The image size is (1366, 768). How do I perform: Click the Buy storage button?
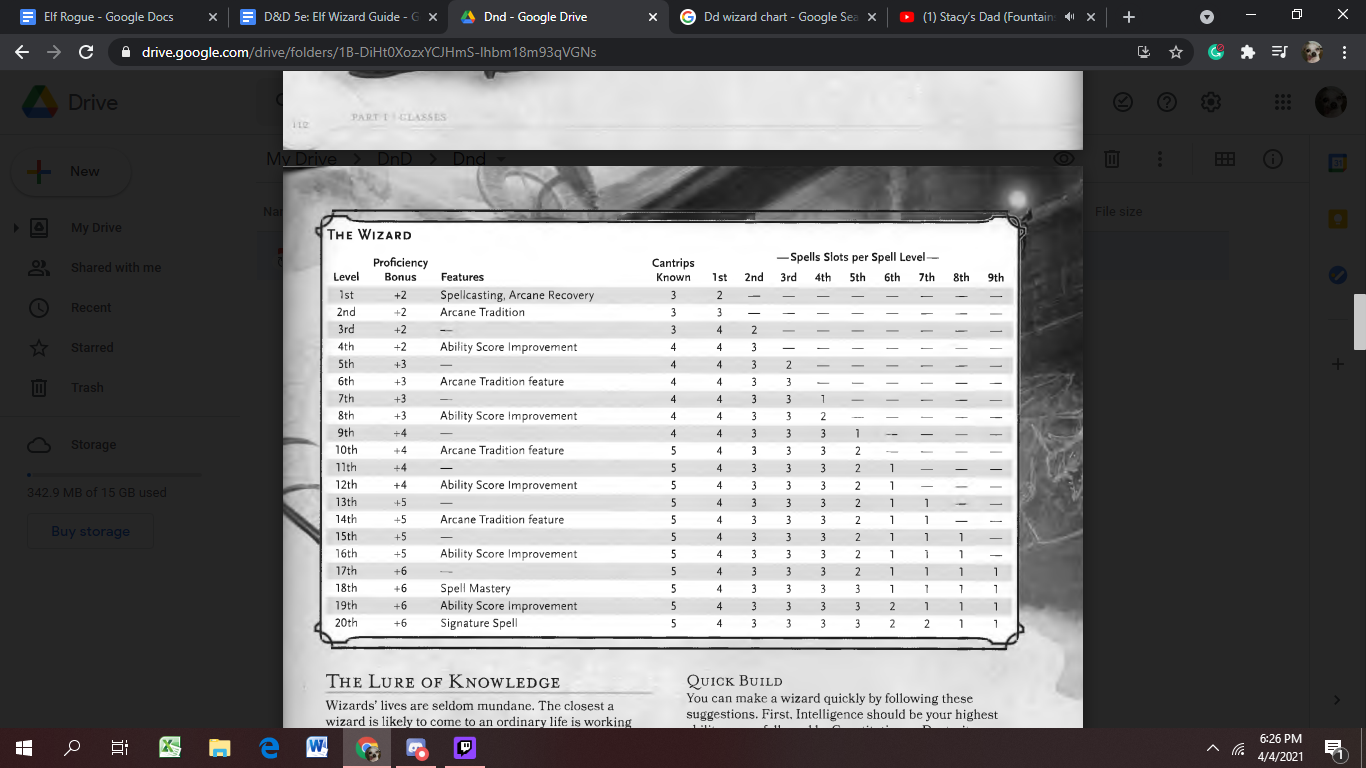click(91, 531)
